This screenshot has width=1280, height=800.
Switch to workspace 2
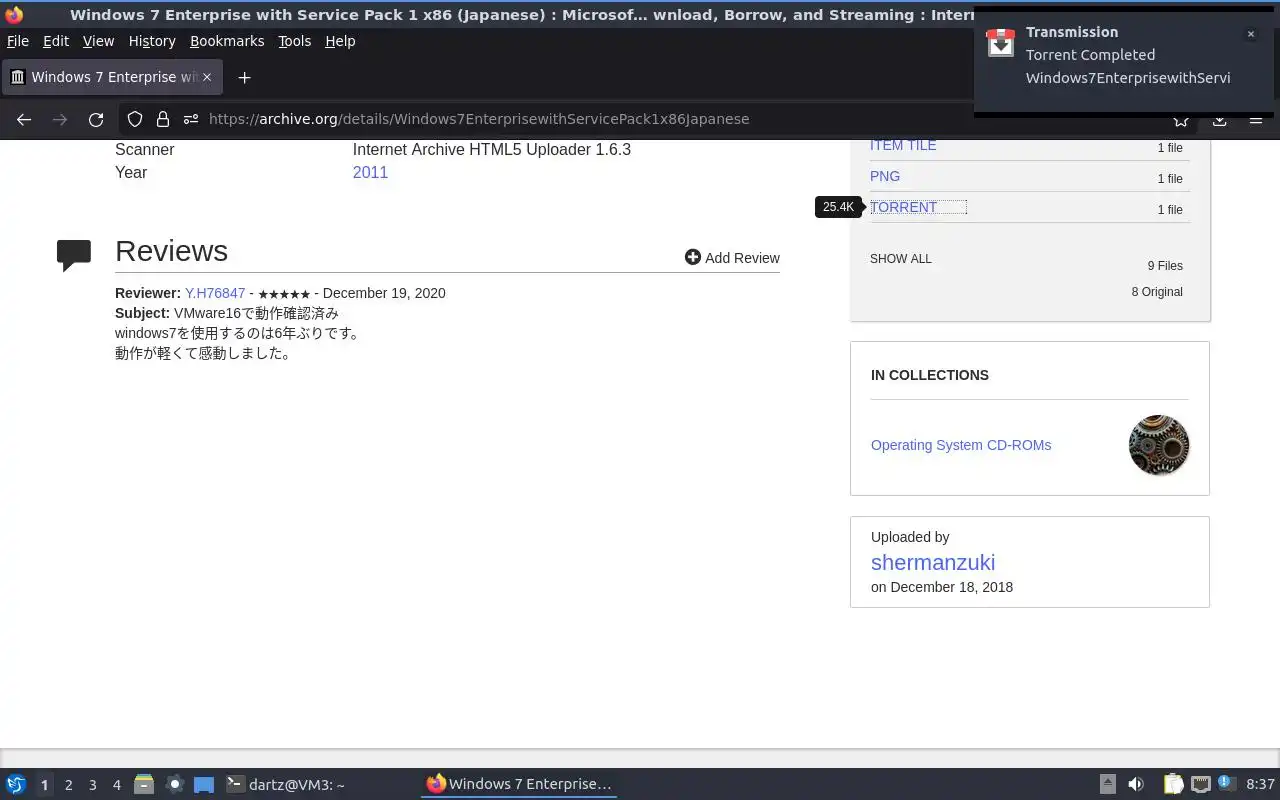[x=68, y=785]
